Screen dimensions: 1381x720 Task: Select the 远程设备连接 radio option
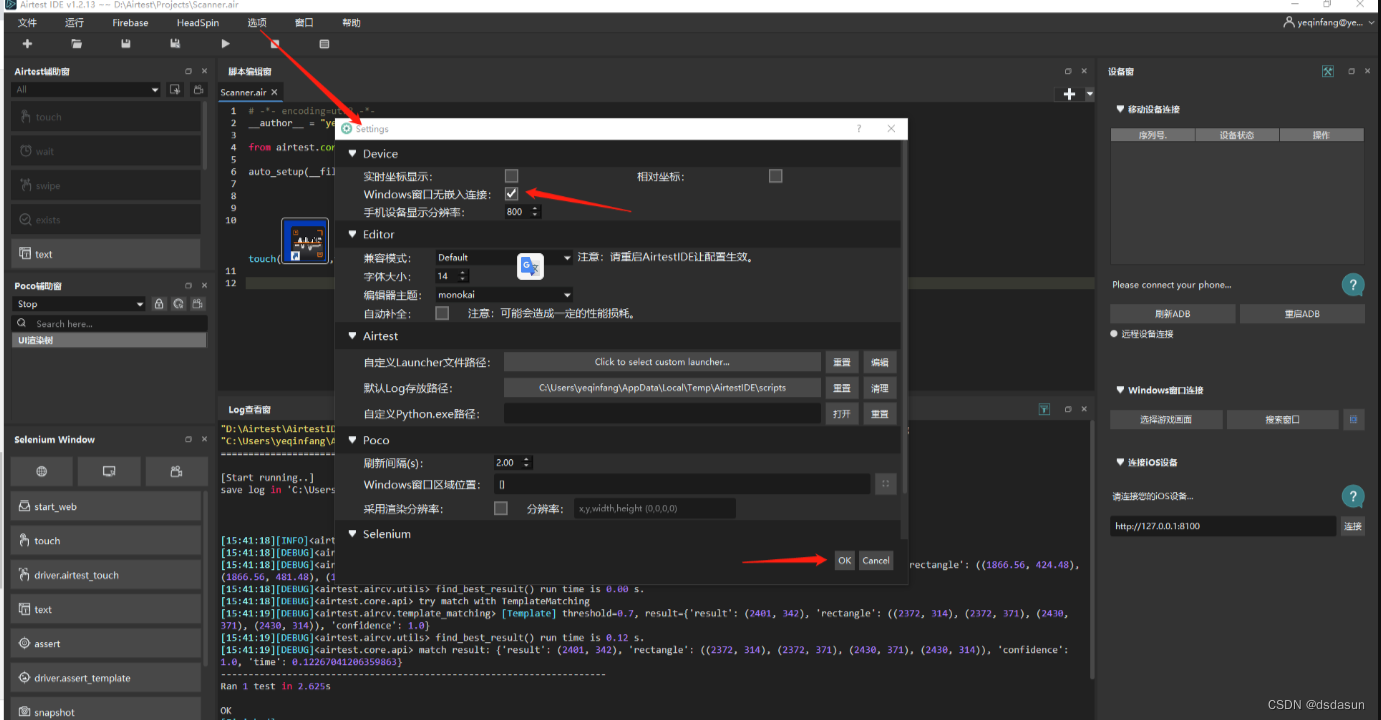click(1114, 334)
